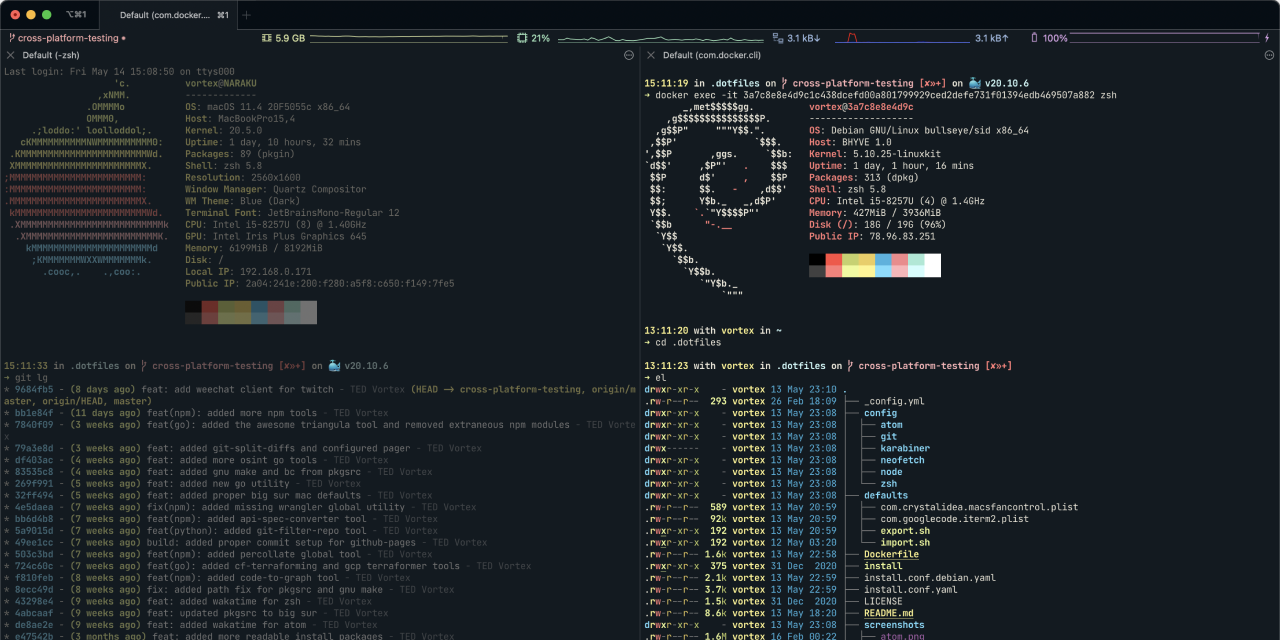
Task: Click the Docker whale icon in the 15:11:19 prompt
Action: [x=976, y=83]
